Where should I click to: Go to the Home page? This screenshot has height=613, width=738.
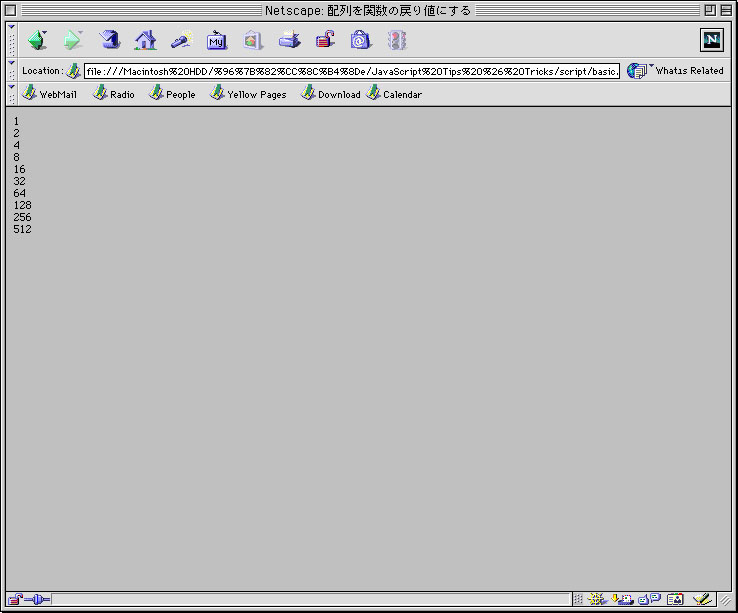click(x=145, y=40)
